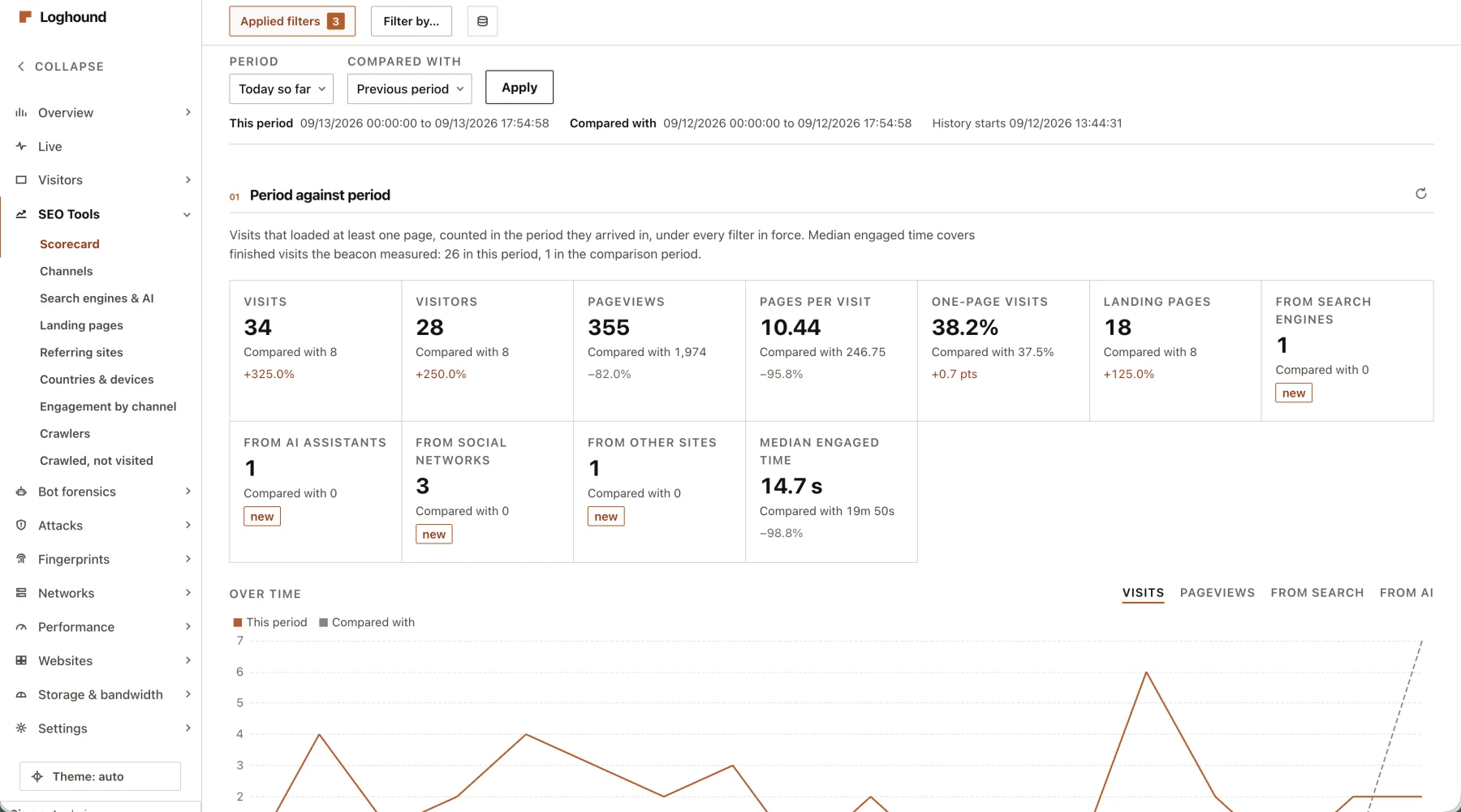Click the Live pulse icon
The image size is (1461, 812).
(21, 147)
